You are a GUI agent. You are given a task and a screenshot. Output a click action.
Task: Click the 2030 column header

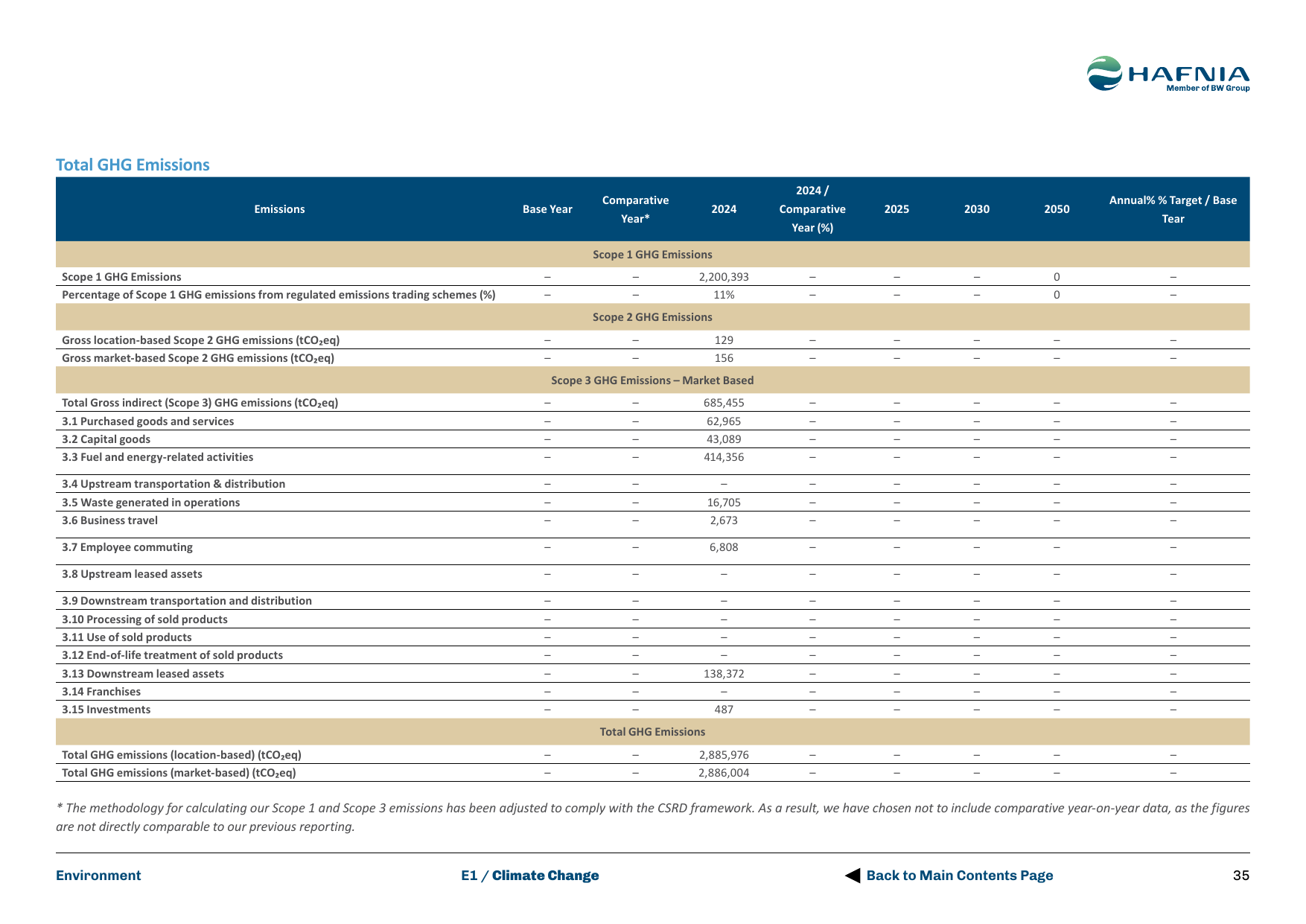[x=977, y=209]
